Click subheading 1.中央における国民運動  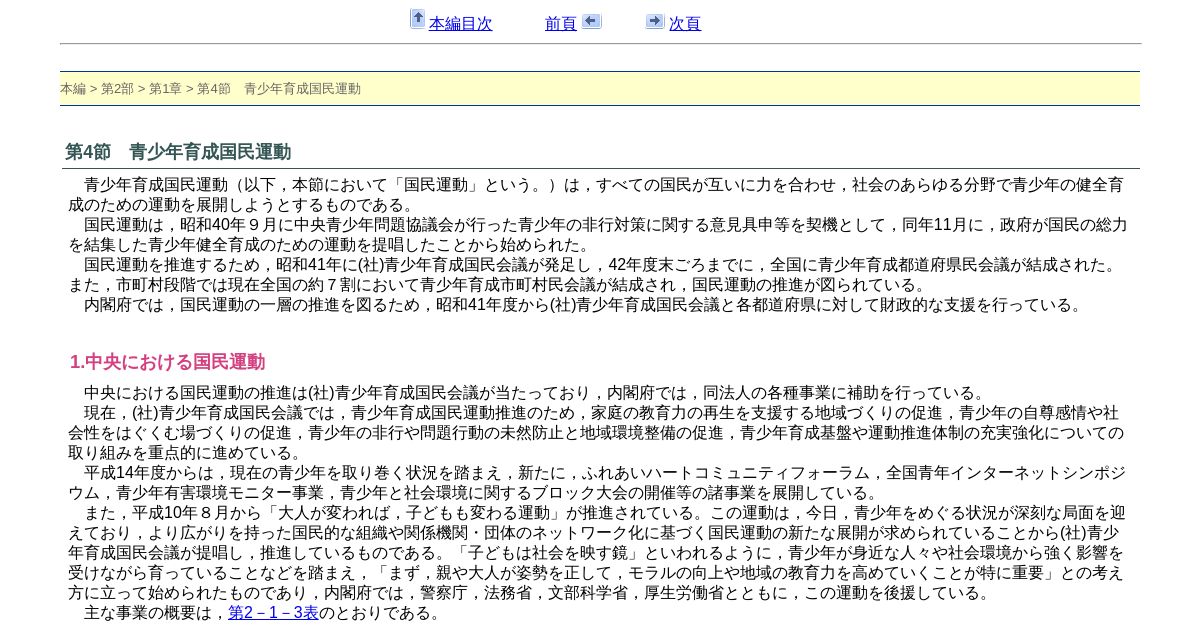[167, 362]
